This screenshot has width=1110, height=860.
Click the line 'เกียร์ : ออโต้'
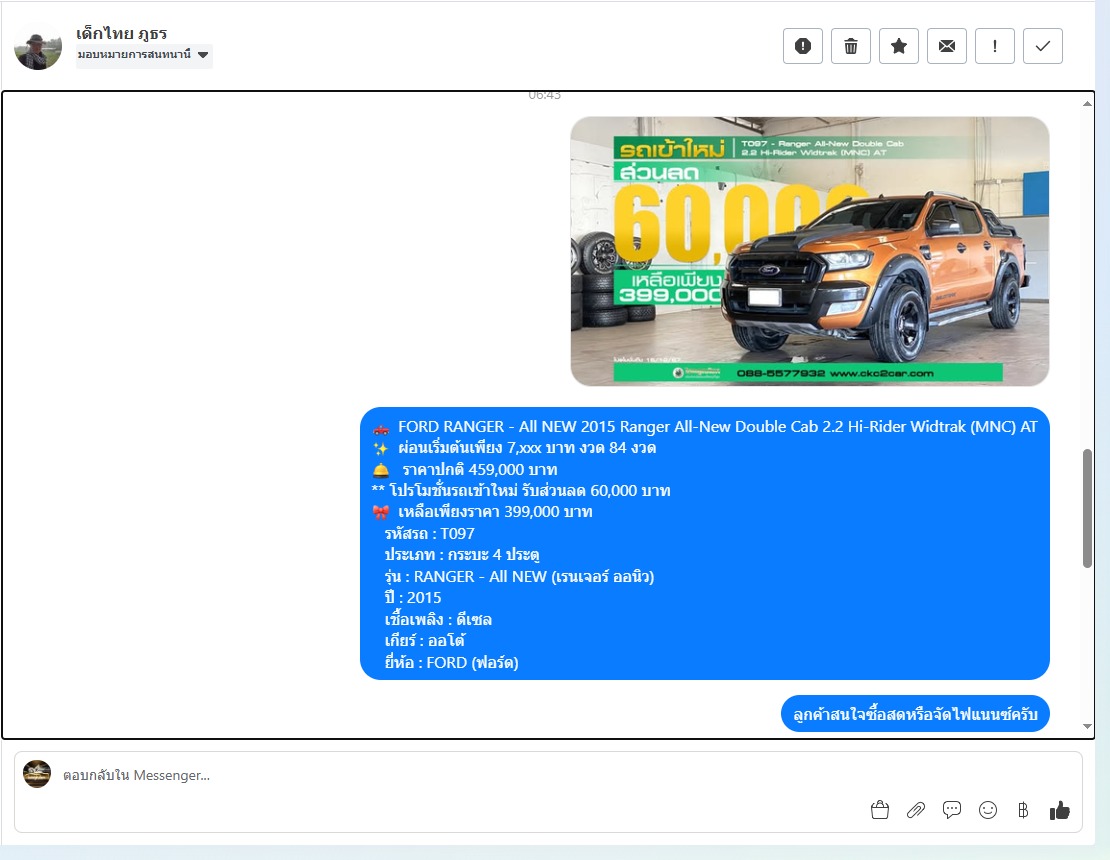425,641
